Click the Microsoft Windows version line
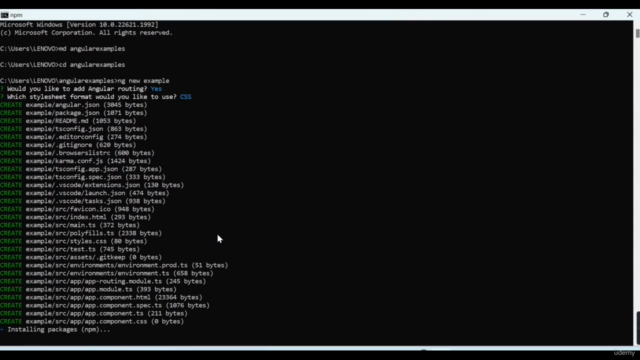 pos(79,24)
